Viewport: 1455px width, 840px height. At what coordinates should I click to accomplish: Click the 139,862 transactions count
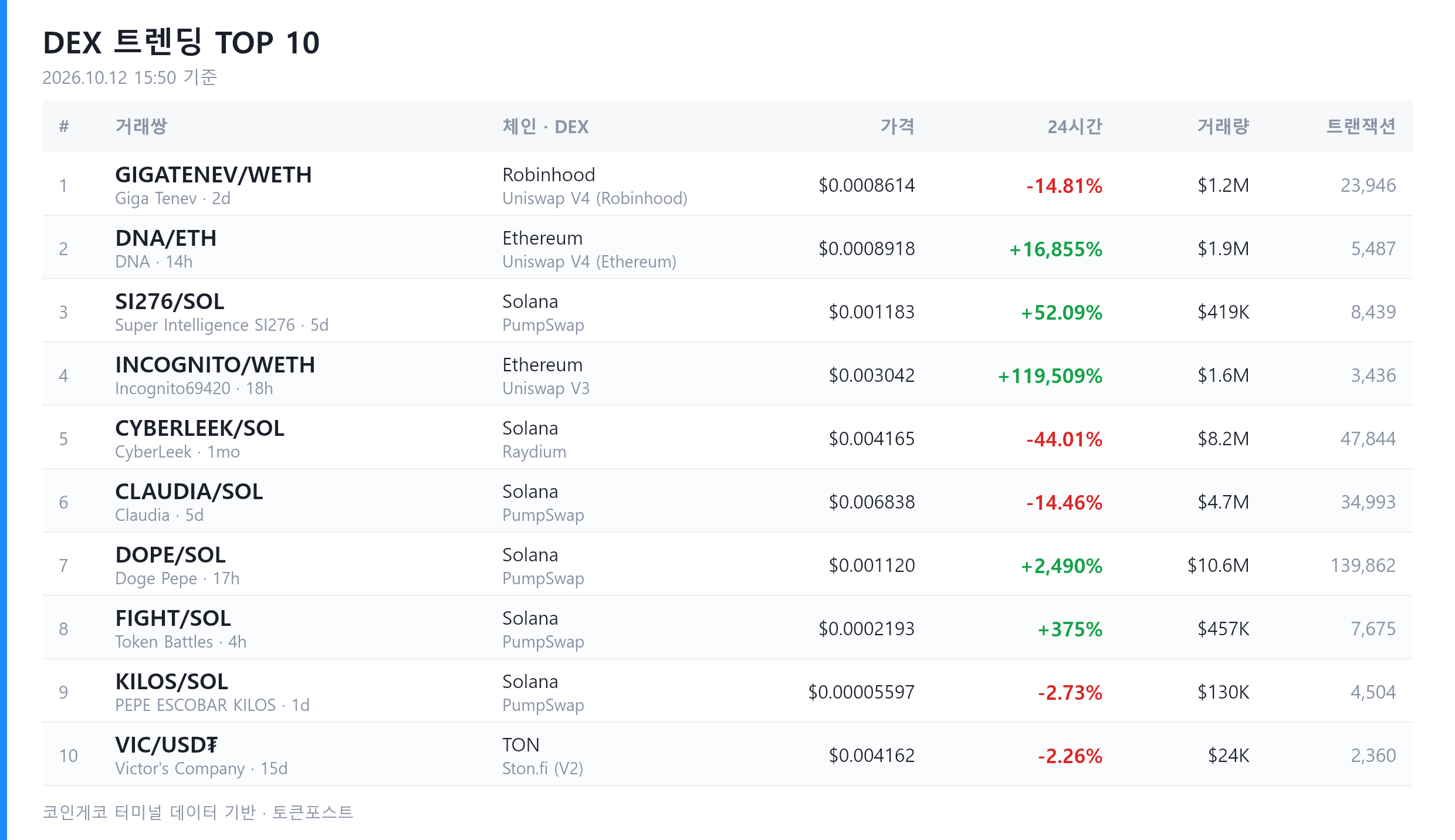(1363, 565)
